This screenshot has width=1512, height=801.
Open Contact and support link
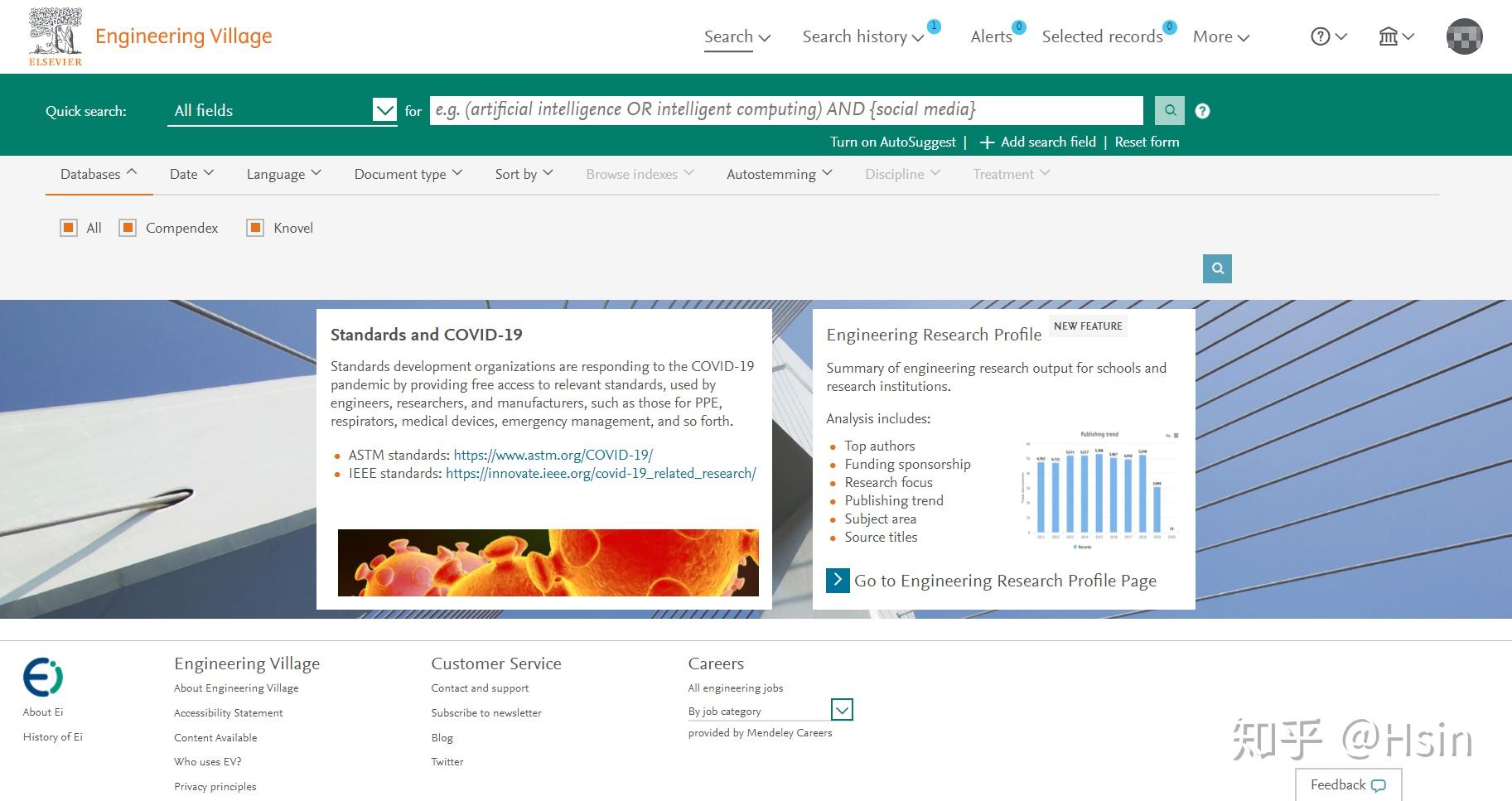point(480,688)
